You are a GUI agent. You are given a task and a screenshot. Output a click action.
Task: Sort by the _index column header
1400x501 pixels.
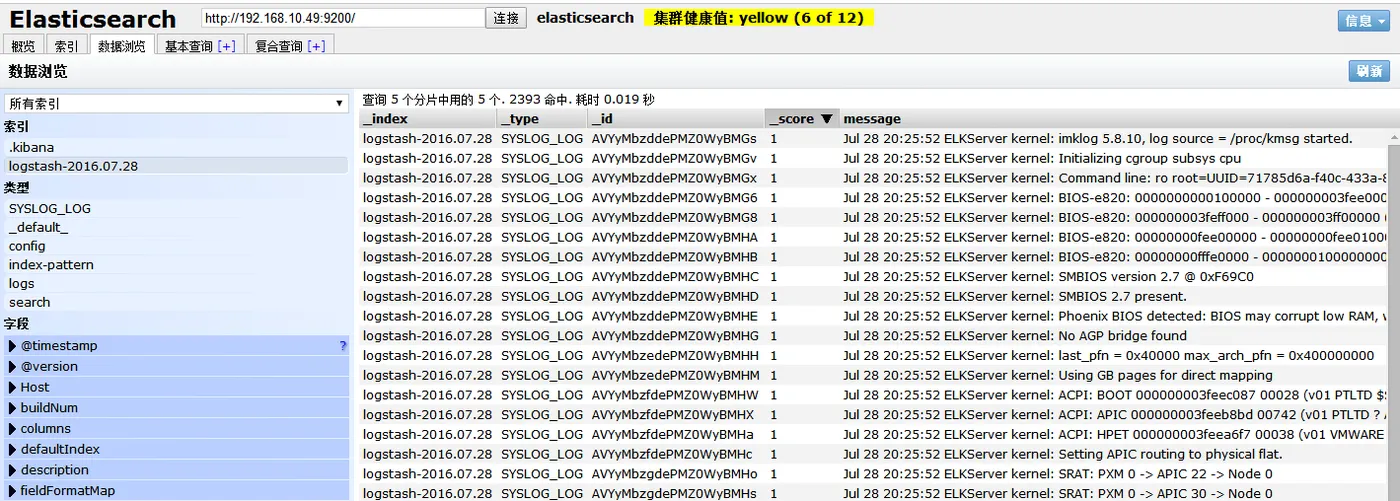tap(428, 119)
